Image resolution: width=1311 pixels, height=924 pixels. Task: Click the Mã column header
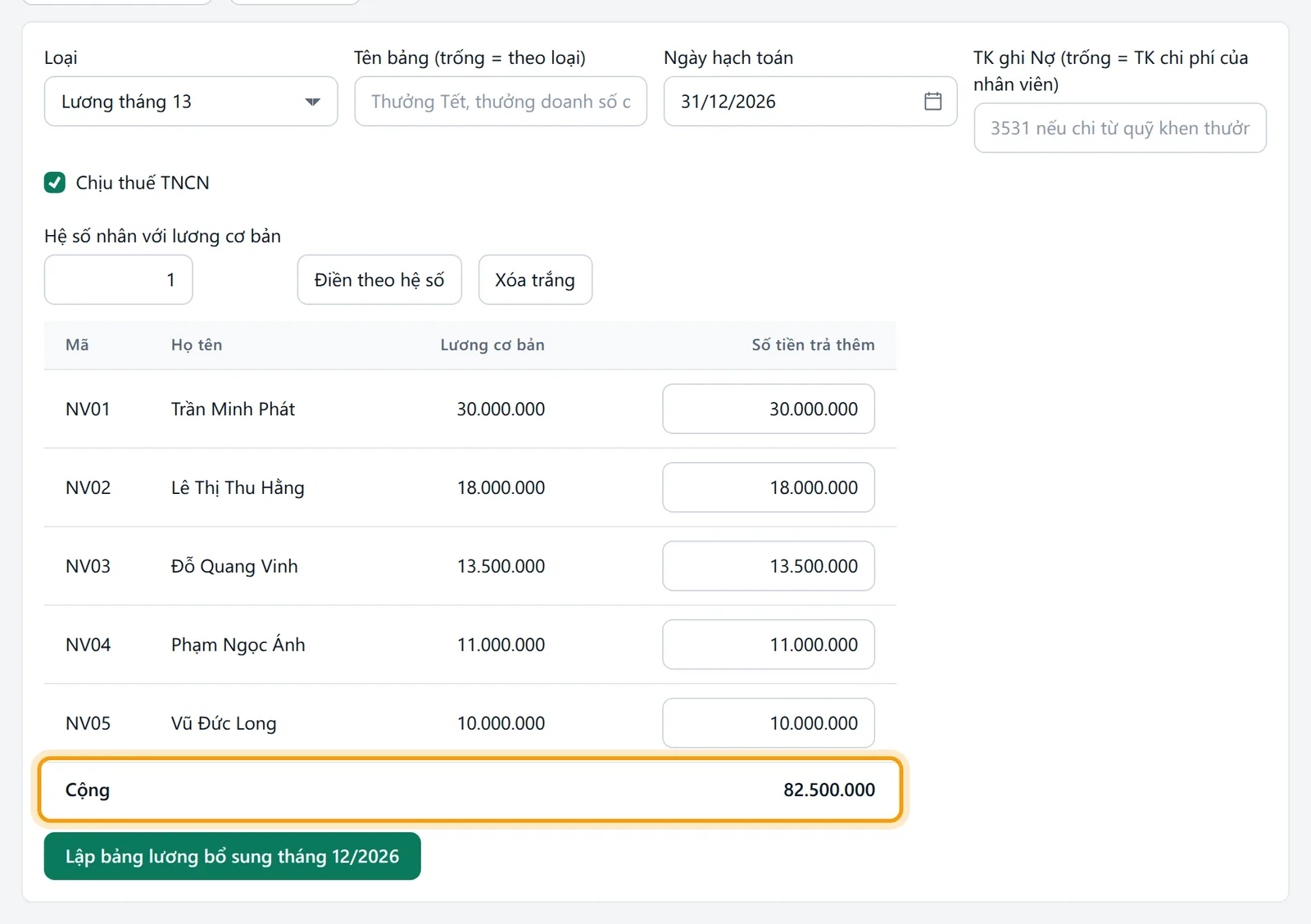pos(77,345)
